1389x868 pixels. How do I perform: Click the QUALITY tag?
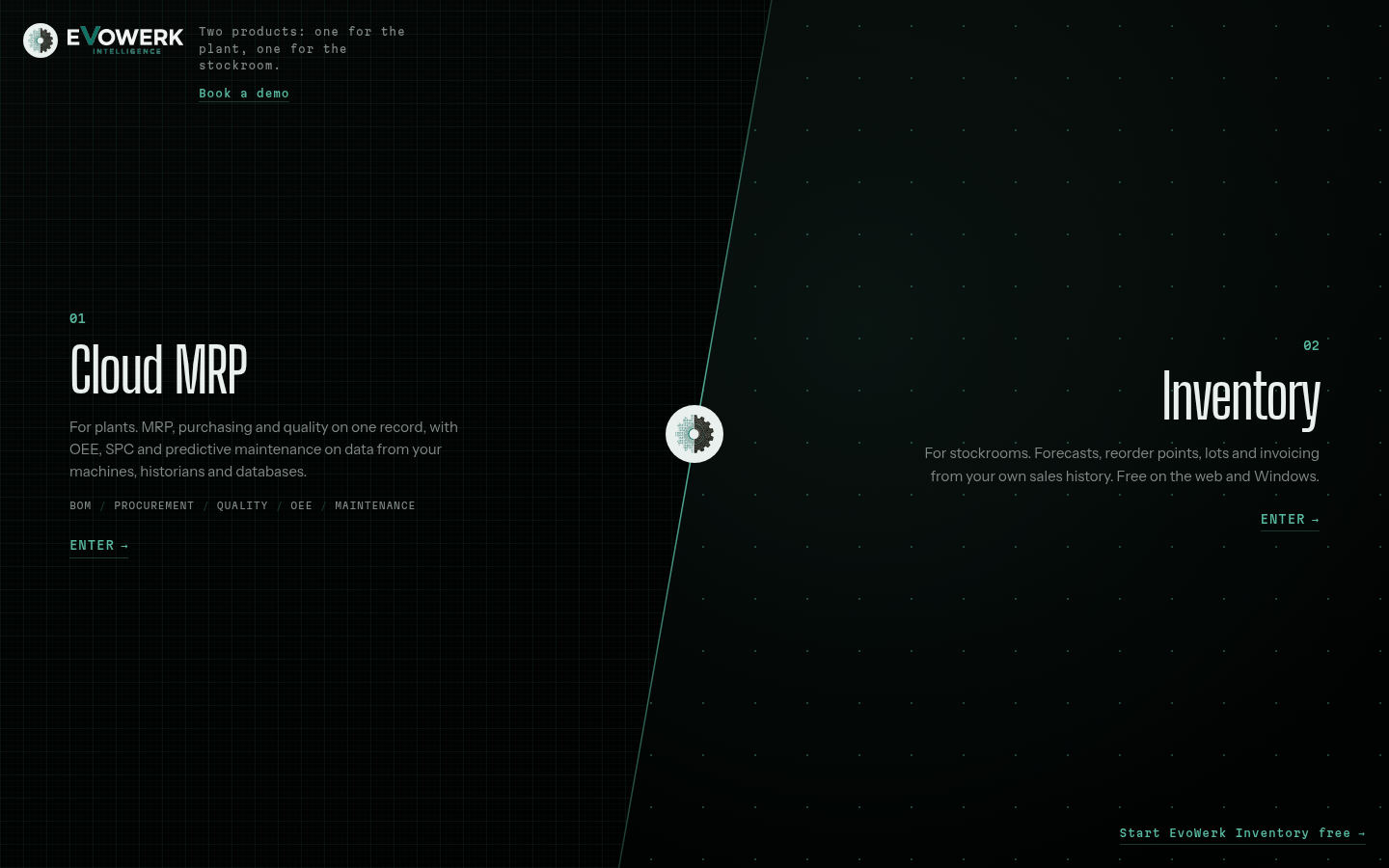click(242, 506)
